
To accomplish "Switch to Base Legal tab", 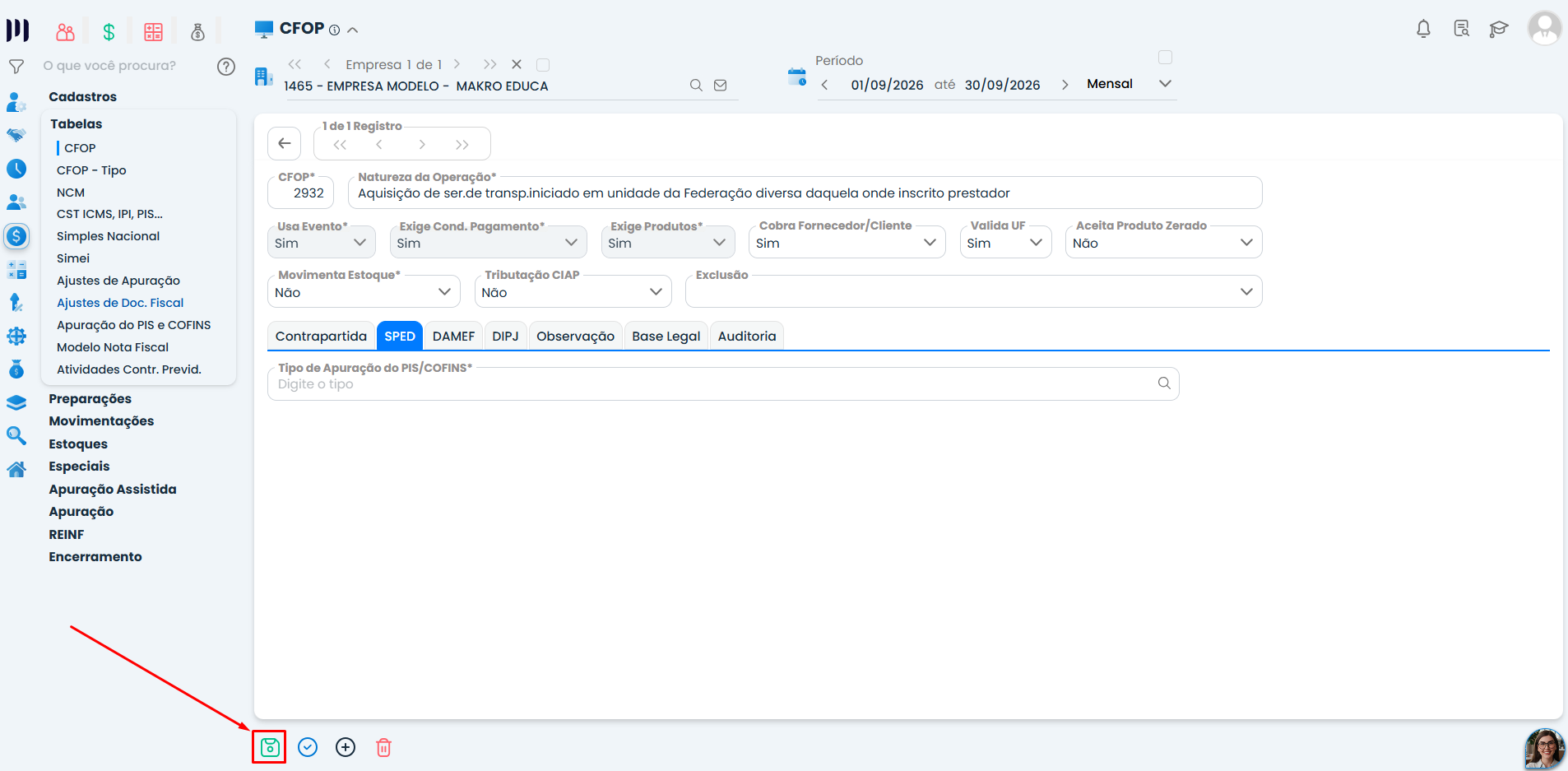I will [x=666, y=336].
